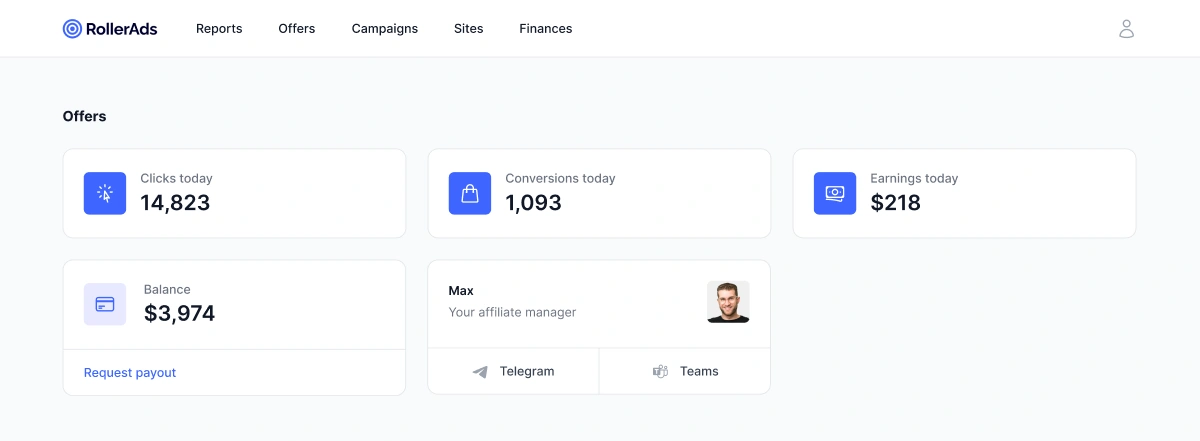Screen dimensions: 1200x441
Task: Click the 'Conversions today' label
Action: coord(560,178)
